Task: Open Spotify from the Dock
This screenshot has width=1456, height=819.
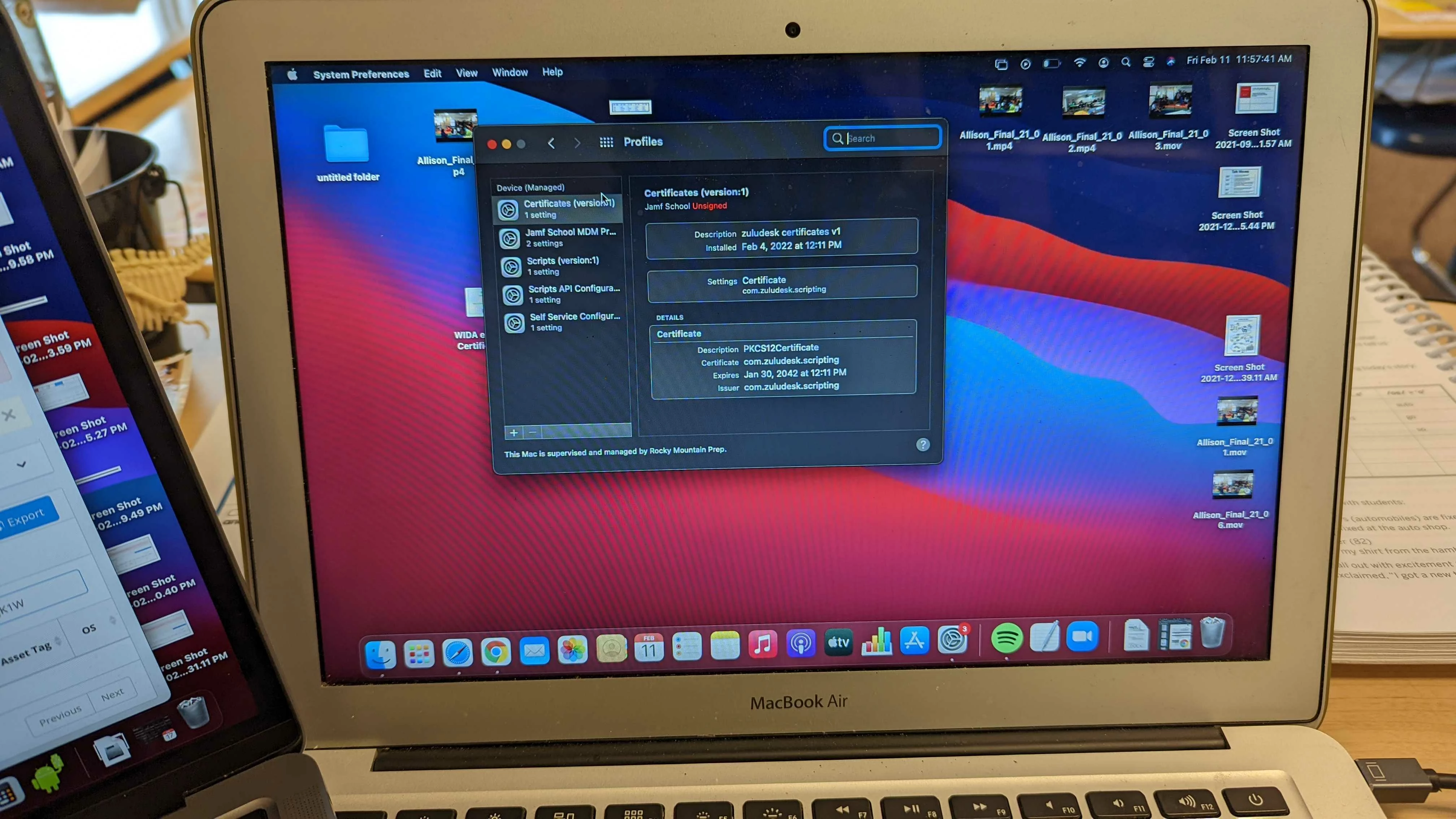Action: pyautogui.click(x=1007, y=639)
